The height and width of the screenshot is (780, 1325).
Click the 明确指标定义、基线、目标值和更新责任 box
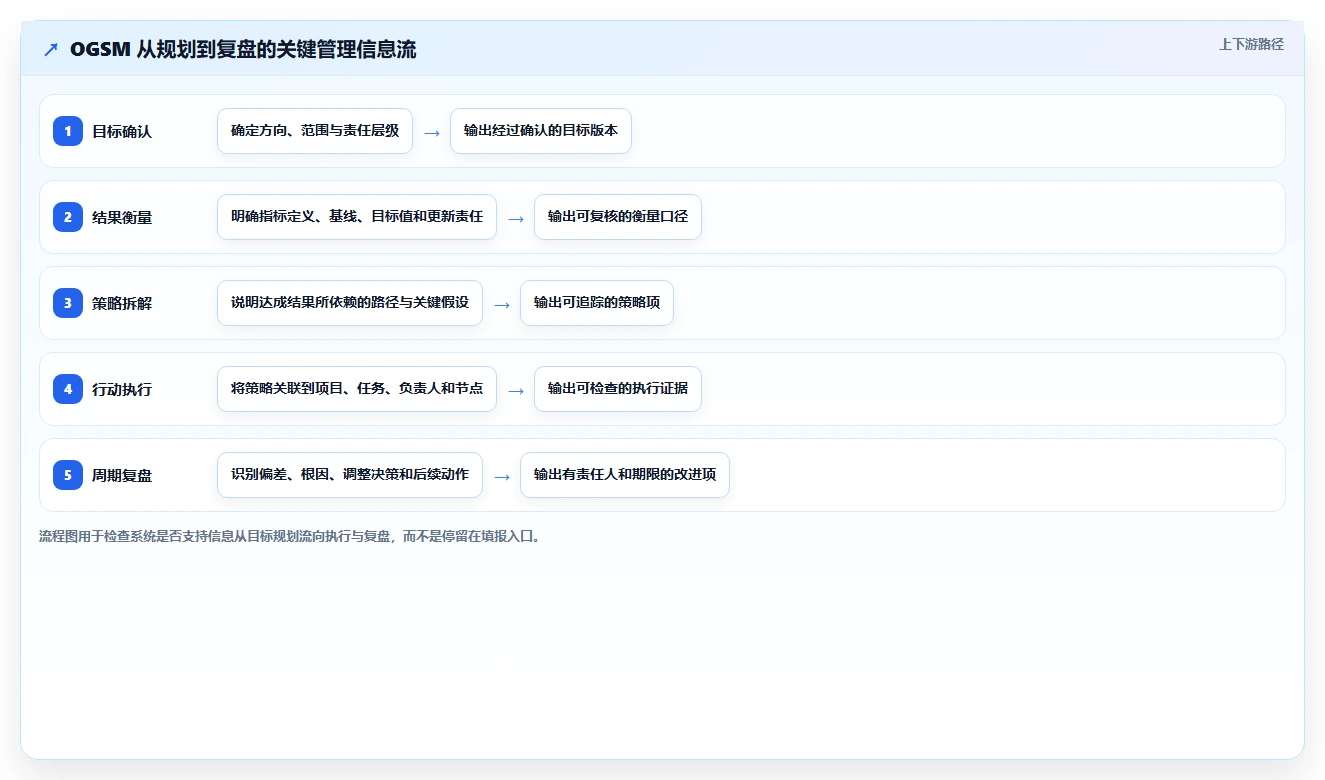[x=357, y=217]
